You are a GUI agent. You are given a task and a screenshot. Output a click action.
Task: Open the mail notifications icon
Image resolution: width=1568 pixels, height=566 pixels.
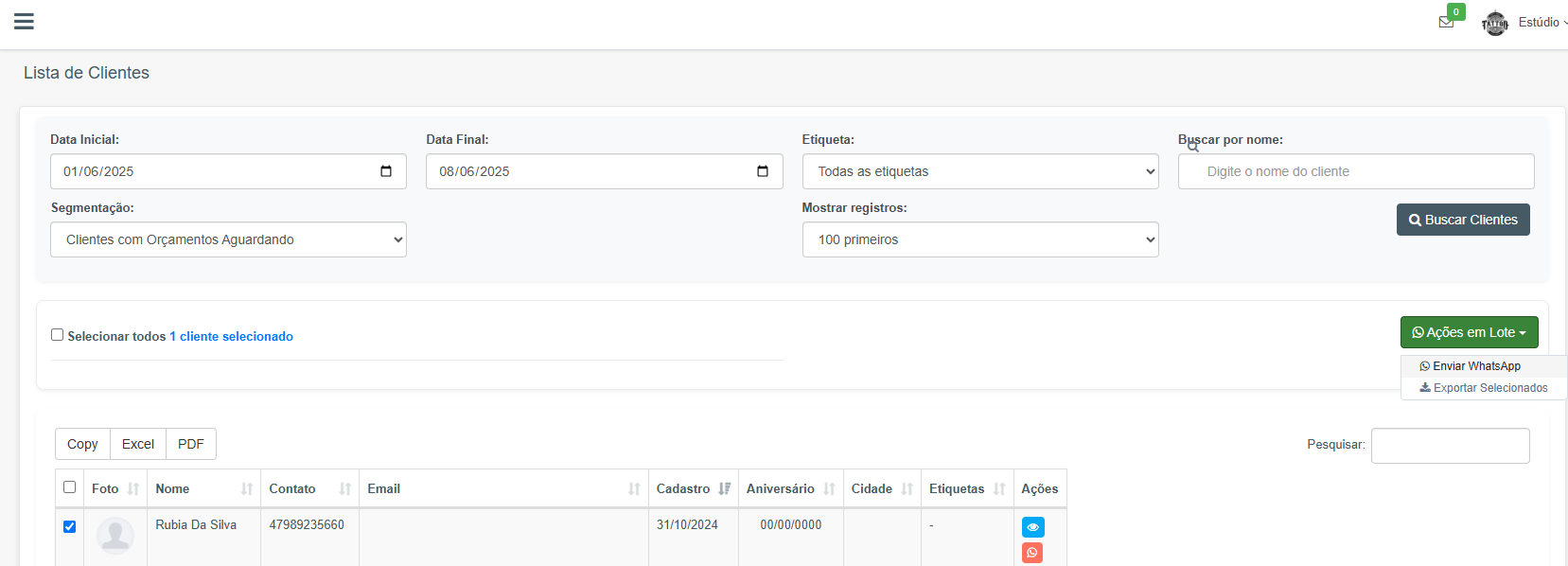coord(1446,22)
